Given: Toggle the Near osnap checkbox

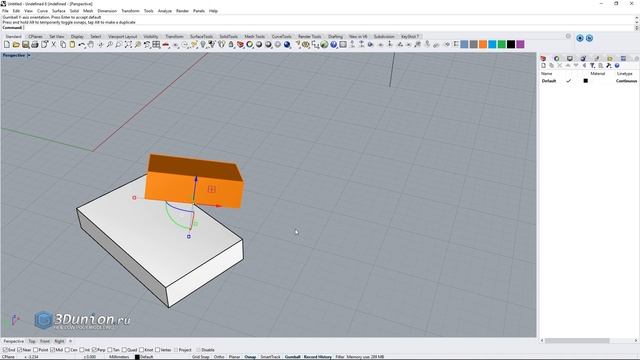Looking at the screenshot, I should click(x=20, y=350).
